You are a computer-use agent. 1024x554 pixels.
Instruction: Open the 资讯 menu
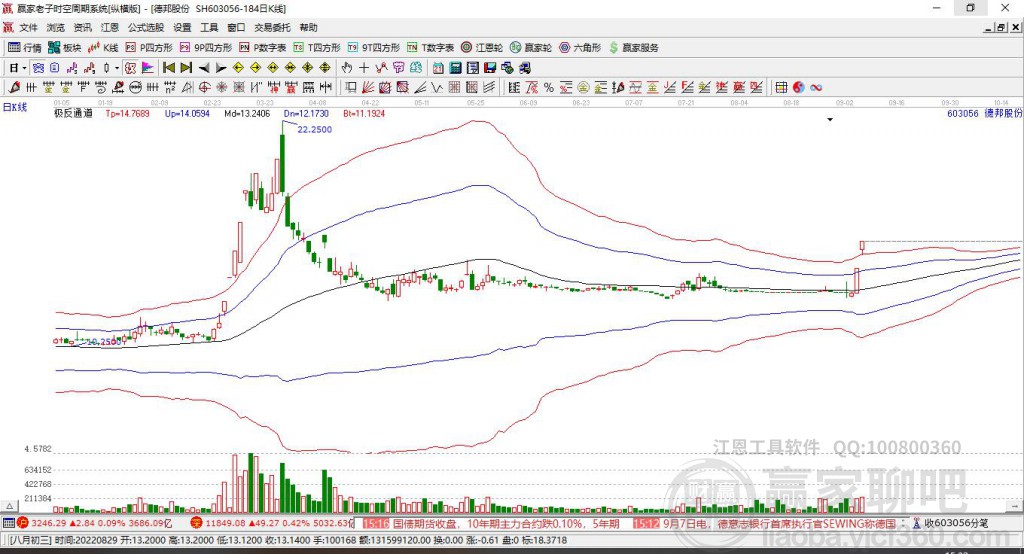pos(82,27)
